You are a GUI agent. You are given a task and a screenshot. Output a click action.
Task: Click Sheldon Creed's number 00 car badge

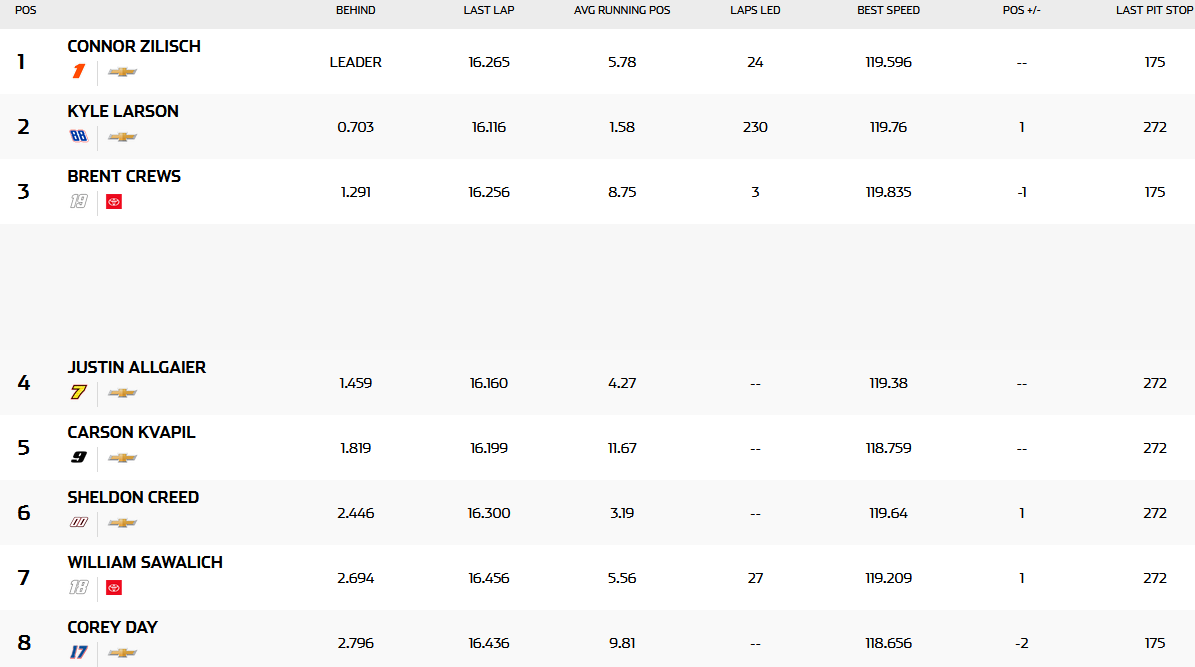[78, 523]
